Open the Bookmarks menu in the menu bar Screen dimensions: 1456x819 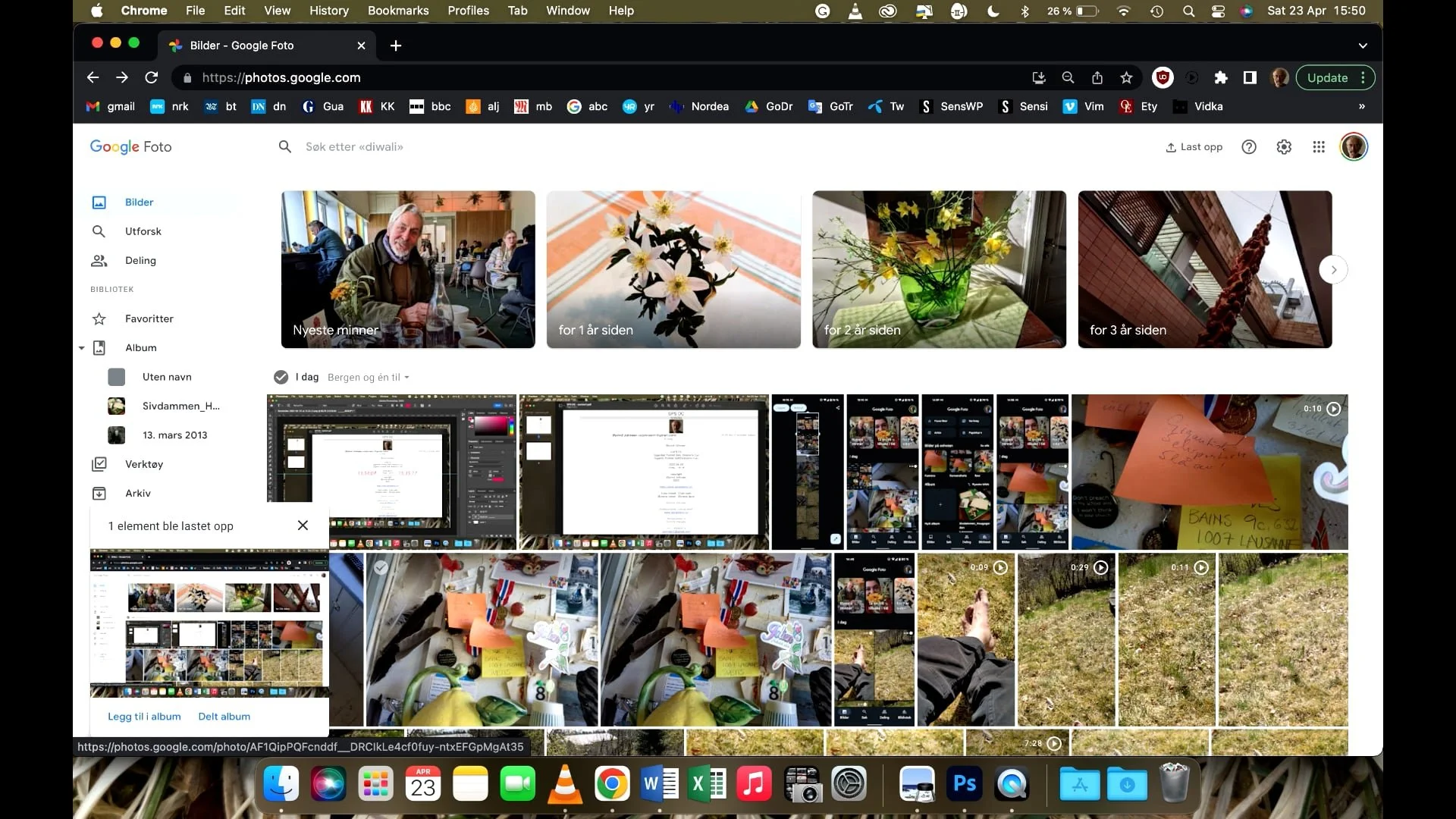pos(397,11)
